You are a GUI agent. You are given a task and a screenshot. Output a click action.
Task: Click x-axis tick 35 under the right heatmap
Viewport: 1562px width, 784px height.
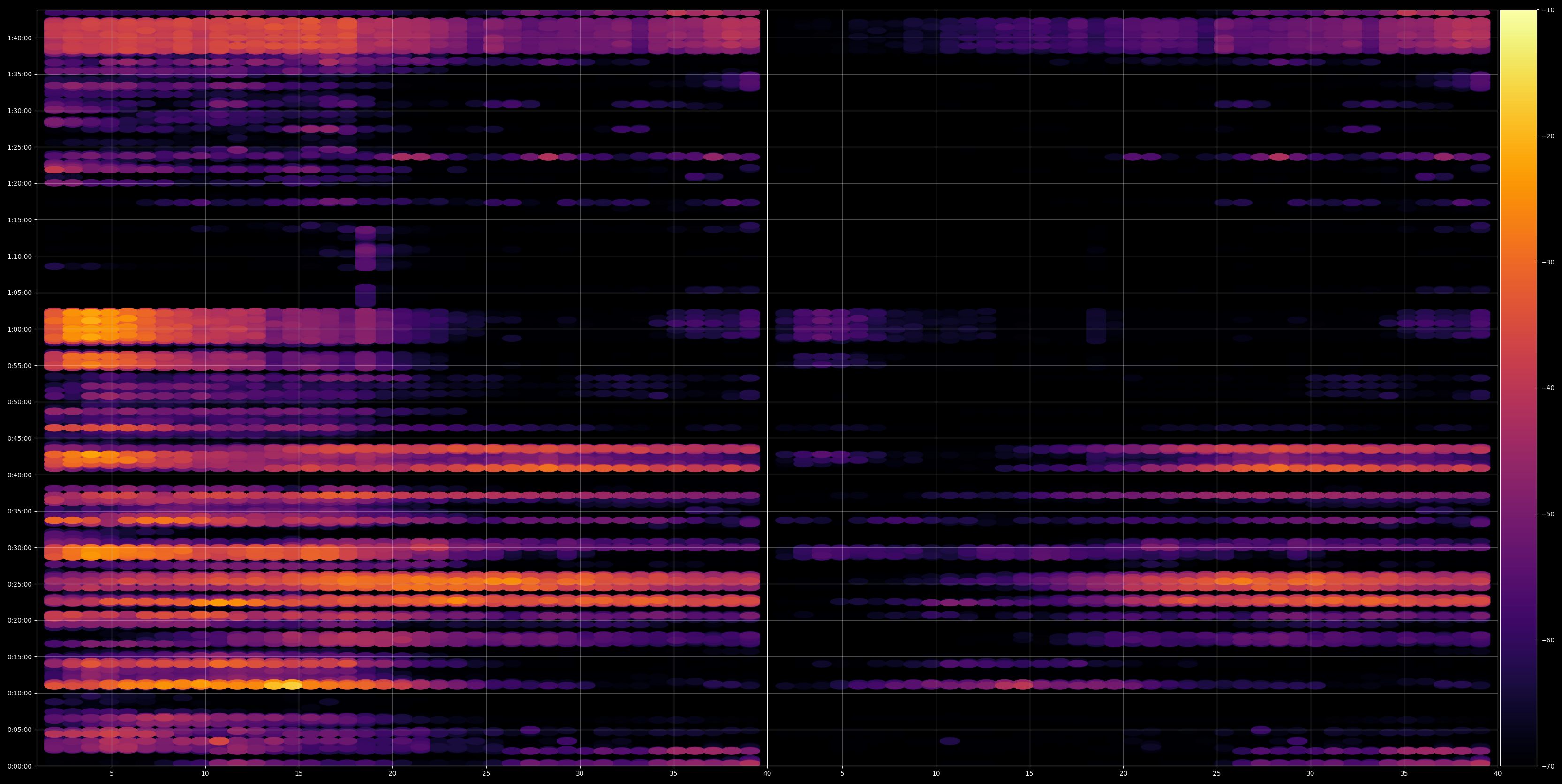coord(1404,774)
